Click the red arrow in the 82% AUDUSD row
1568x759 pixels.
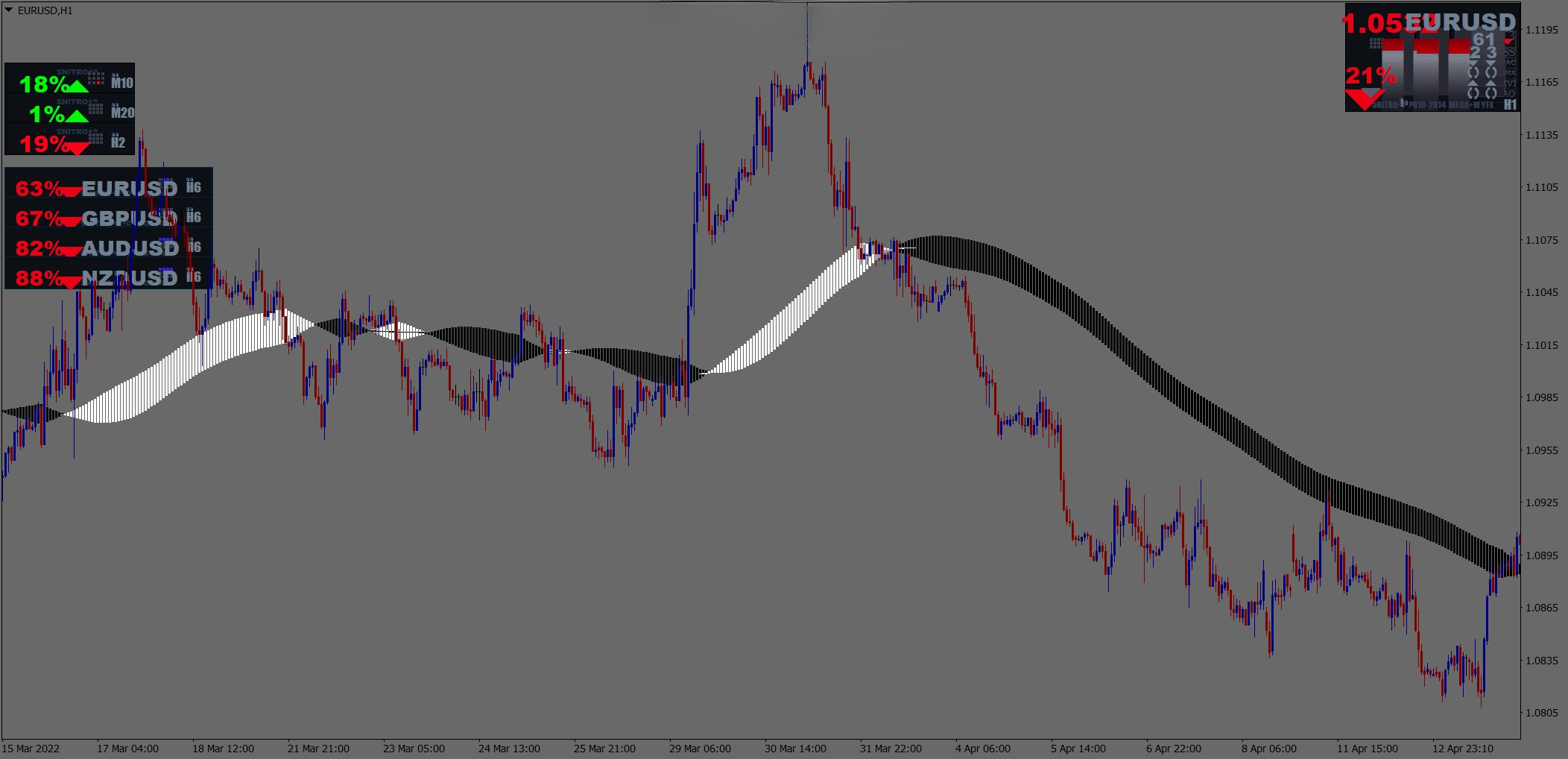[x=71, y=251]
